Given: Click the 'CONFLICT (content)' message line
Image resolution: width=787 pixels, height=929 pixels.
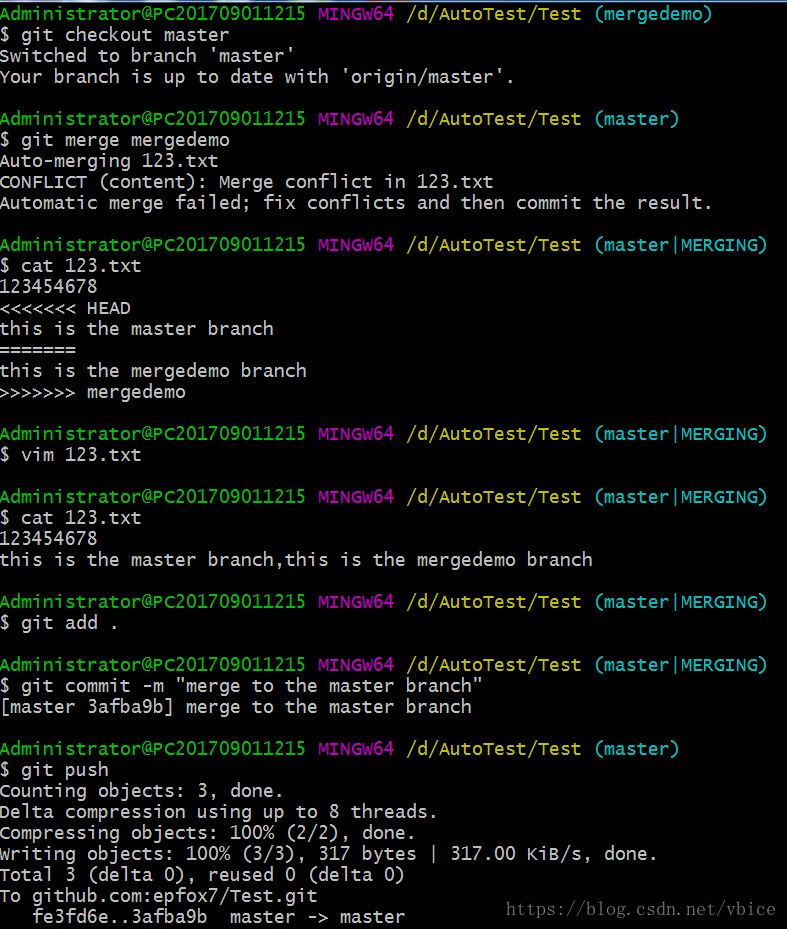Looking at the screenshot, I should [247, 182].
